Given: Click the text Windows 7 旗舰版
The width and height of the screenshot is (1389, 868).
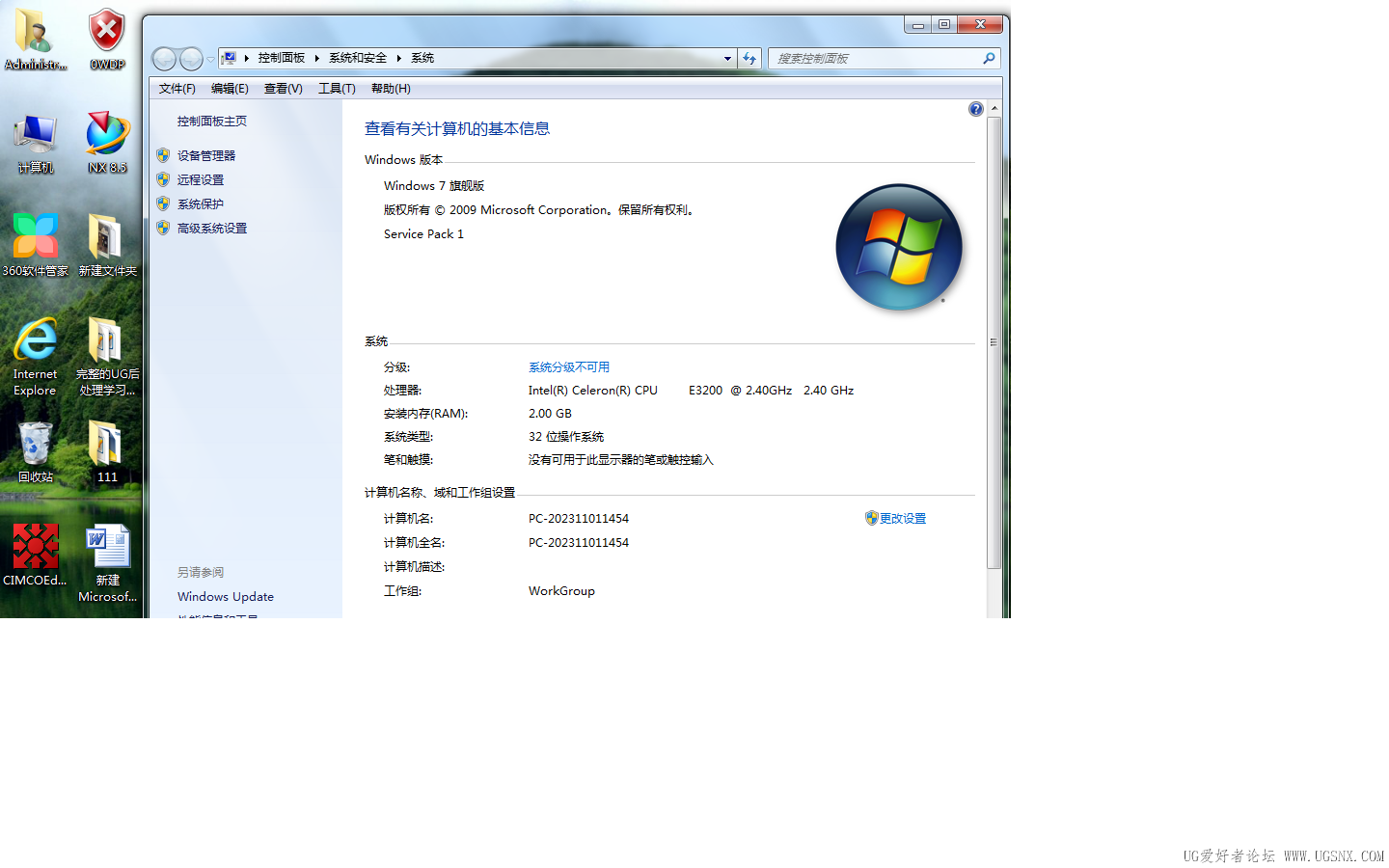Looking at the screenshot, I should click(x=434, y=186).
